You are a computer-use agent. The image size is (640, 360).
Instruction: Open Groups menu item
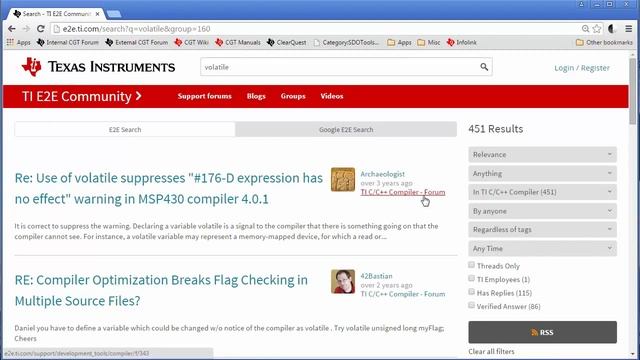click(293, 96)
